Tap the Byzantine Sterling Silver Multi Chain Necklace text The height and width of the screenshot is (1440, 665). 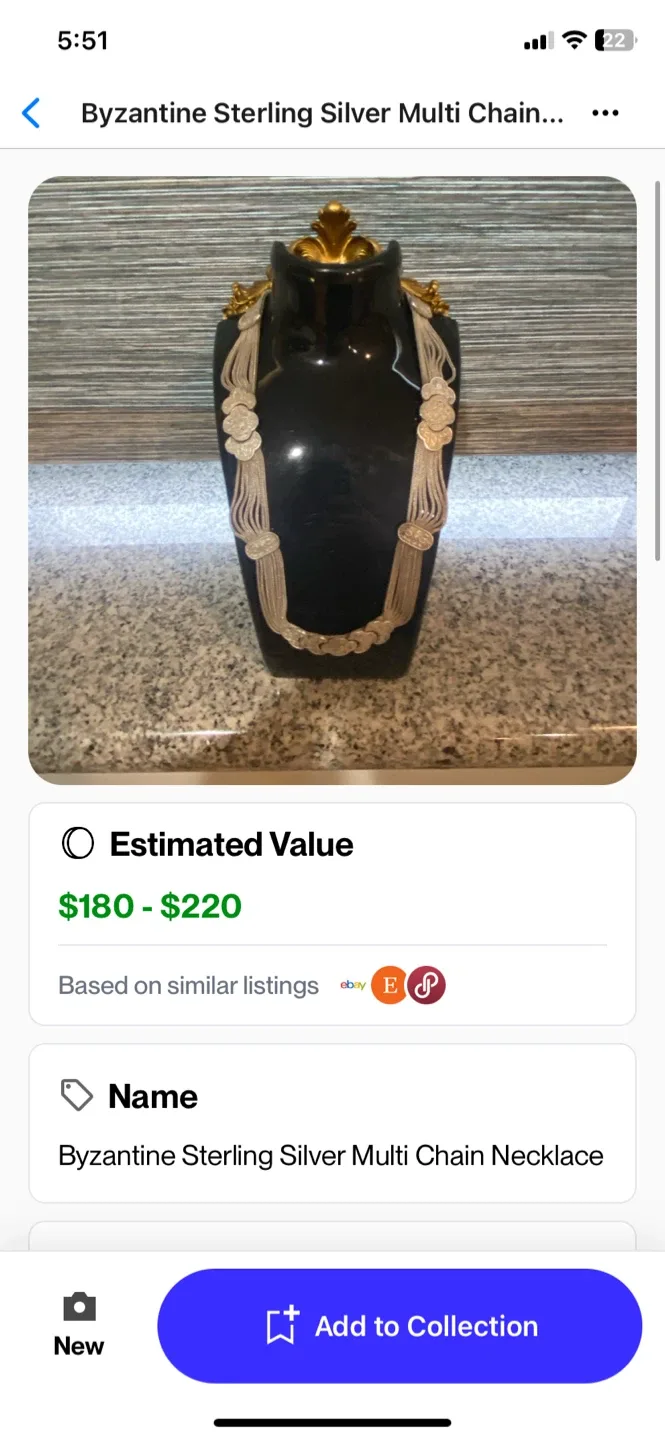[331, 1156]
